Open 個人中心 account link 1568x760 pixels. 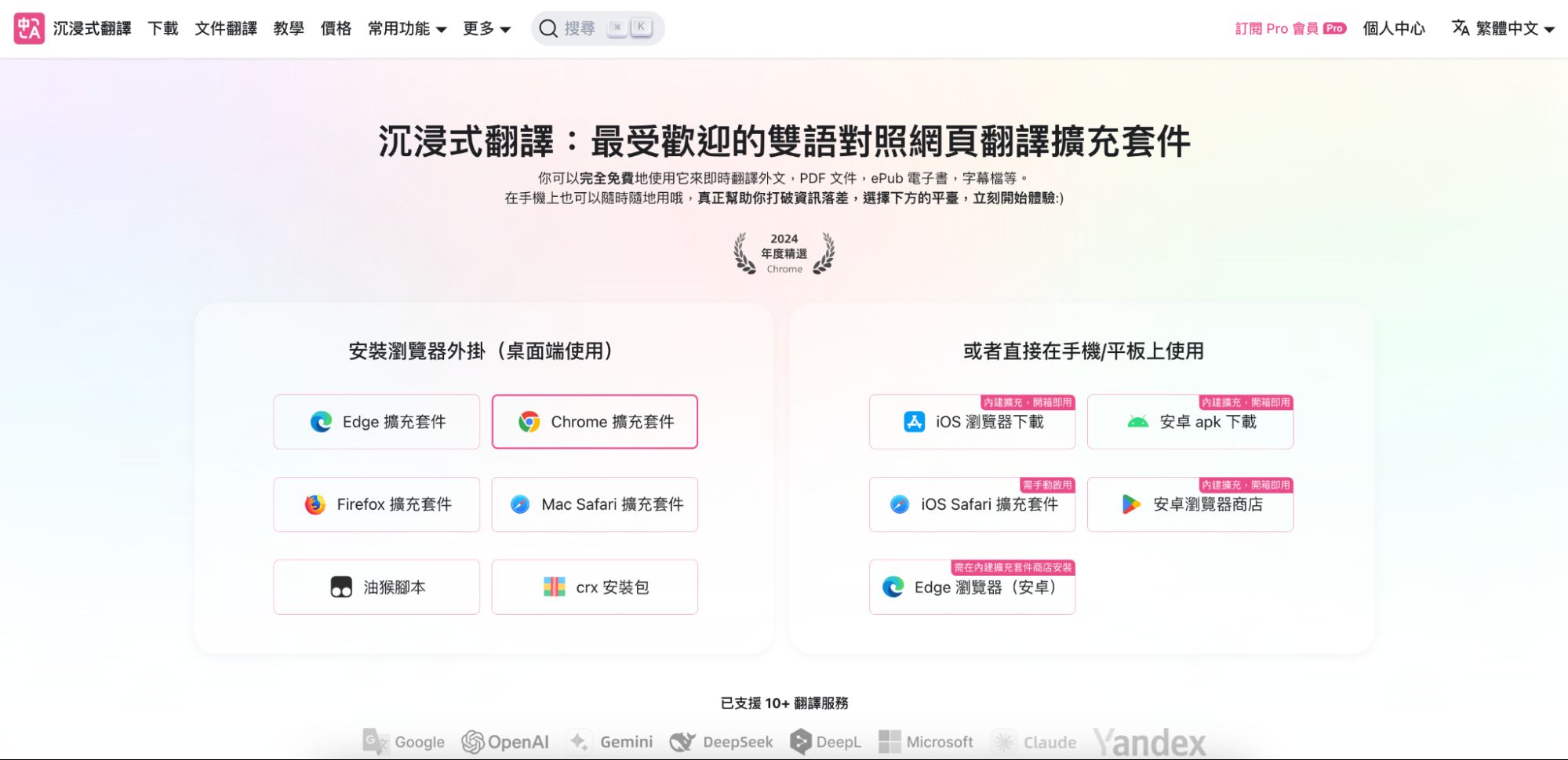pyautogui.click(x=1394, y=29)
